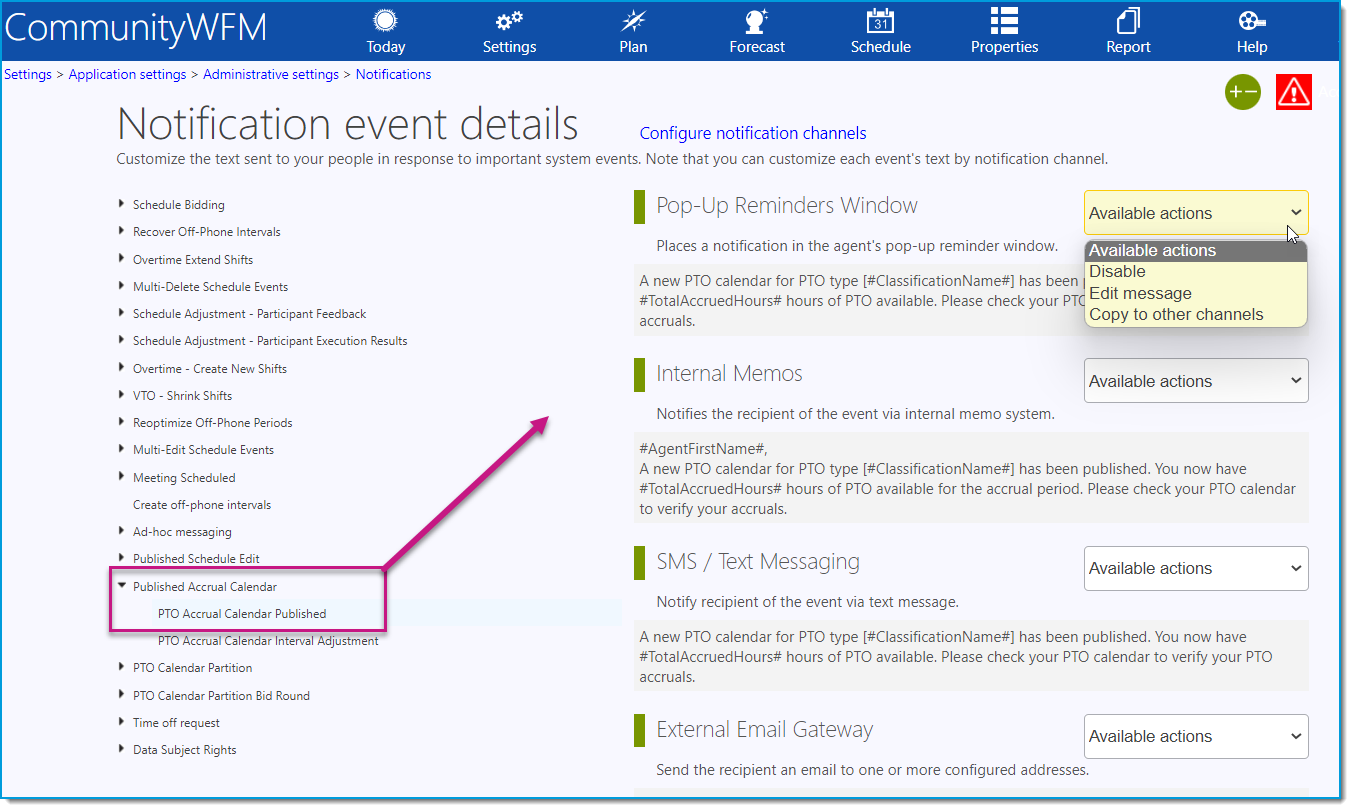Viewport: 1352px width, 810px height.
Task: Click the green plus-minus circle icon
Action: [1243, 92]
